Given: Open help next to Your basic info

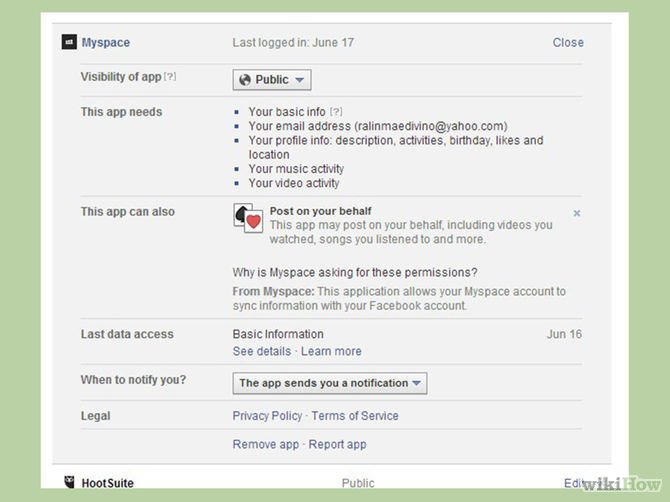Looking at the screenshot, I should [x=336, y=112].
